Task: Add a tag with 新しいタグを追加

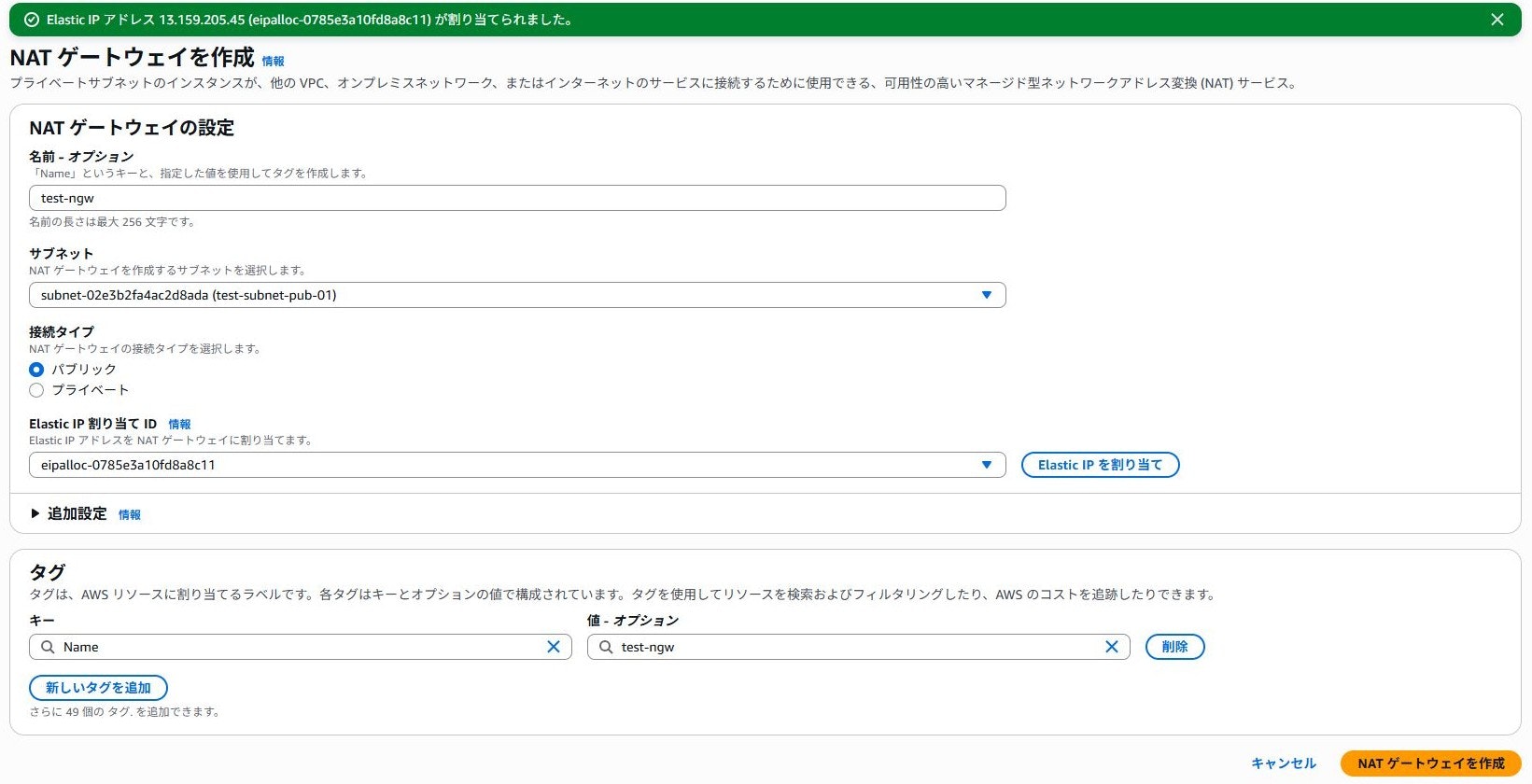Action: pos(98,688)
